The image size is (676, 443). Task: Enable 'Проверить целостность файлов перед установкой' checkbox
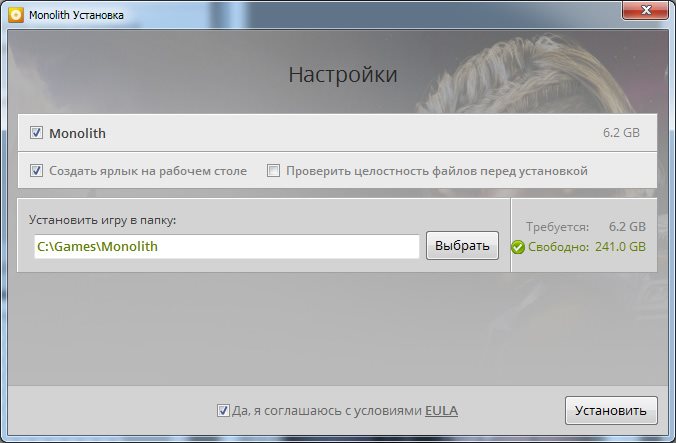coord(273,171)
